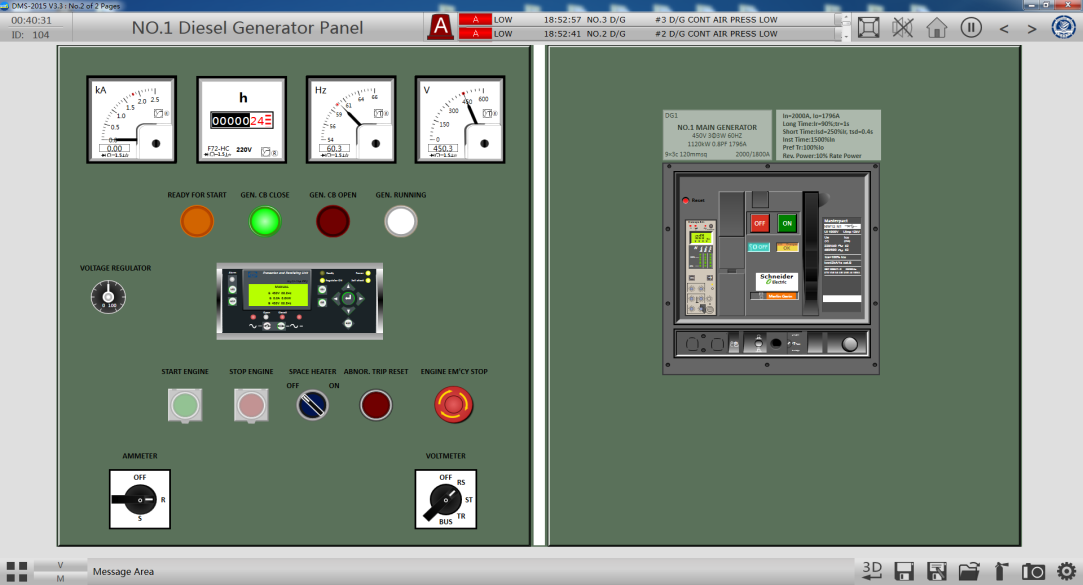This screenshot has width=1083, height=585.
Task: Go to the next page arrow
Action: [x=1032, y=28]
